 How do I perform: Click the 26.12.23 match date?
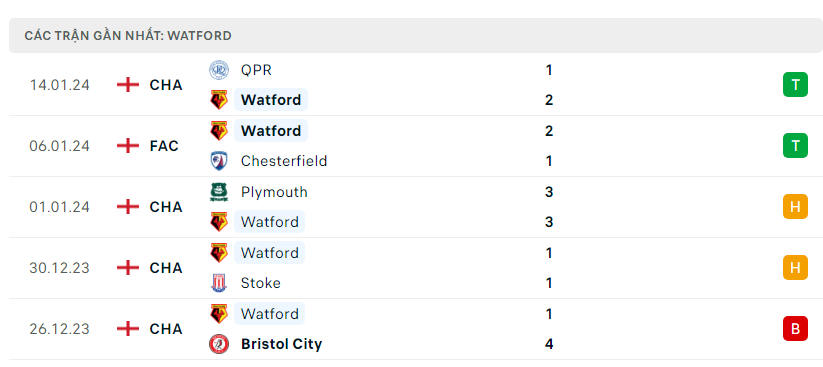59,329
